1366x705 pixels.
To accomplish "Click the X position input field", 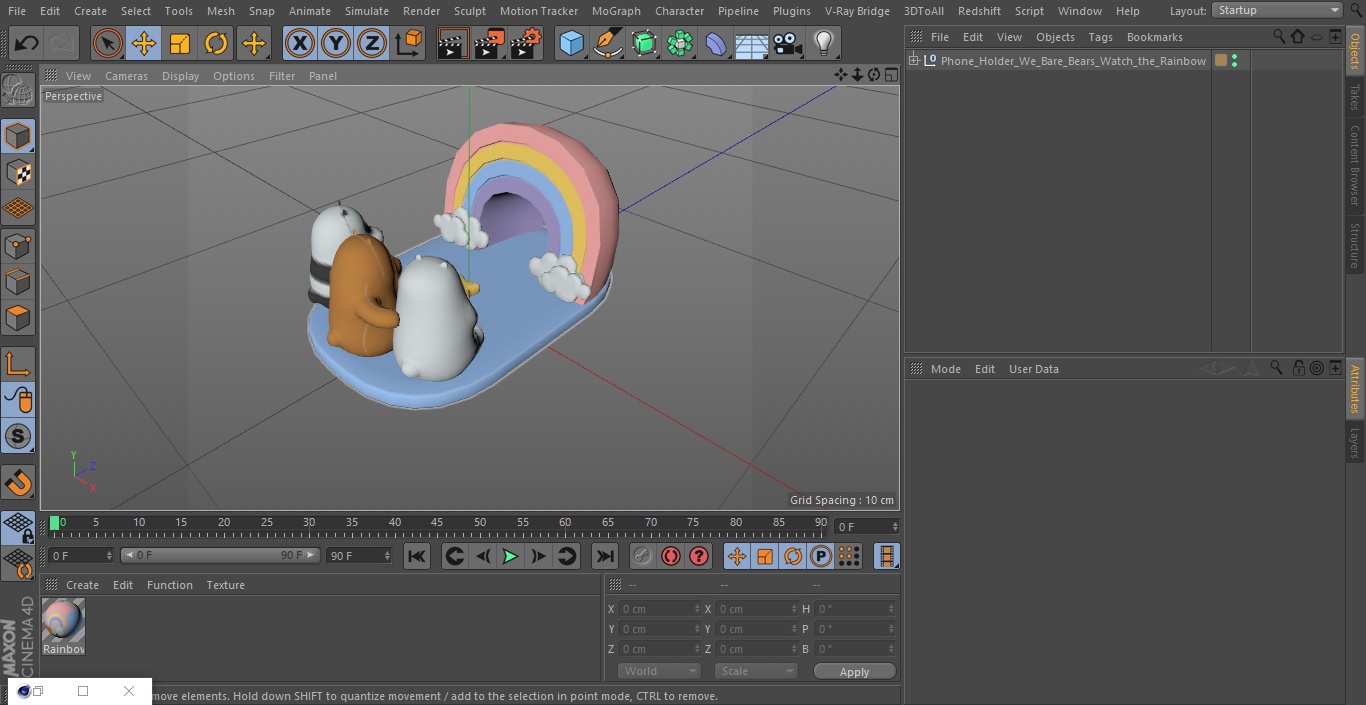I will tap(659, 609).
